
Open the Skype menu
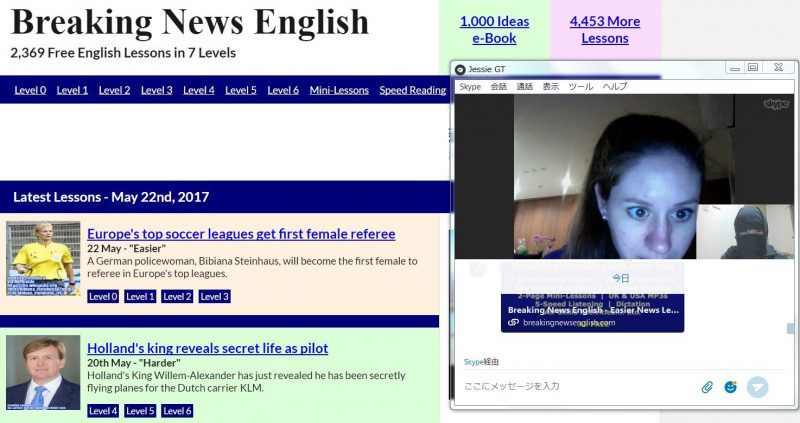pos(470,87)
